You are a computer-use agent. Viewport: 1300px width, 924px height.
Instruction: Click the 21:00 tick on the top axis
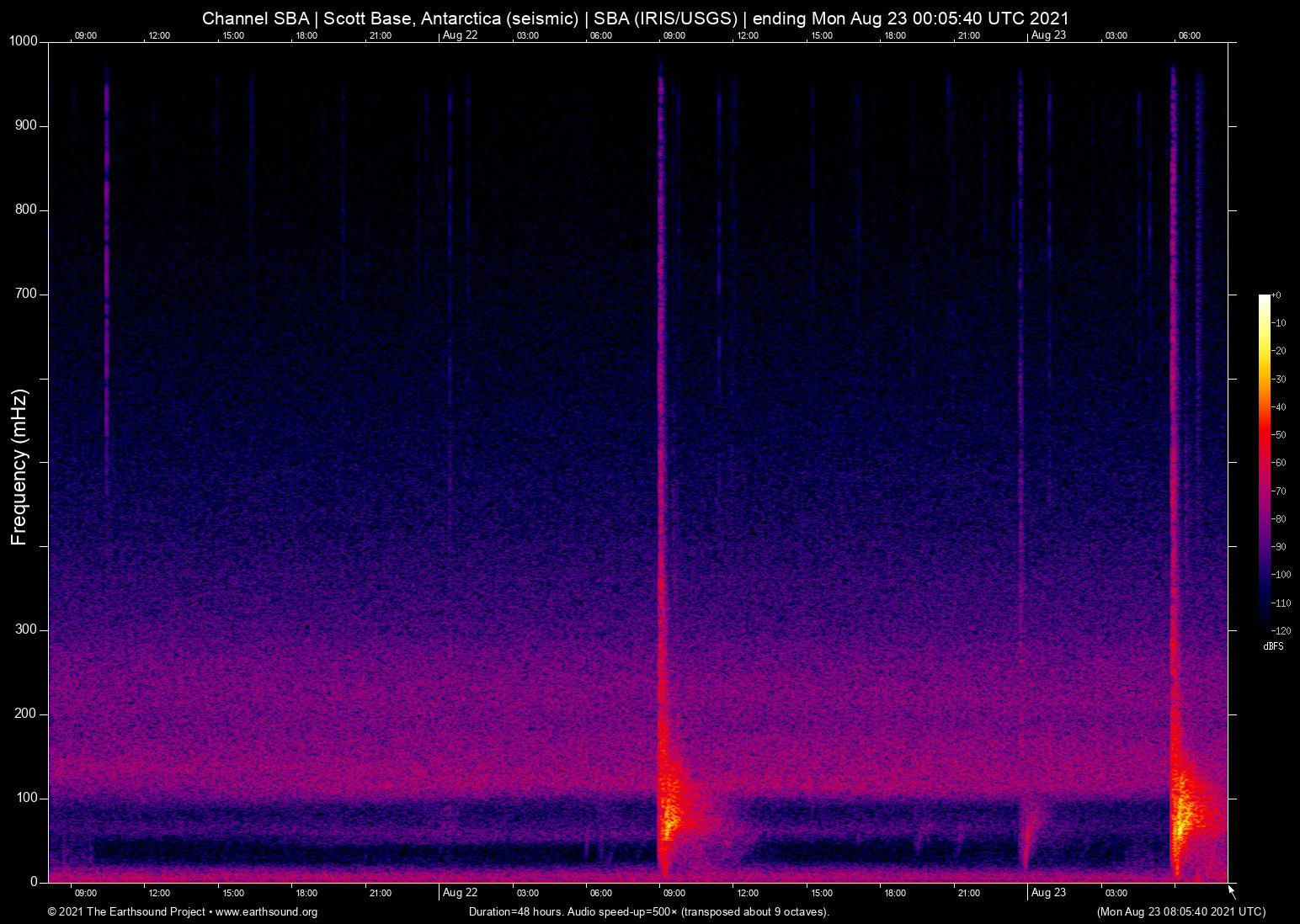click(381, 35)
